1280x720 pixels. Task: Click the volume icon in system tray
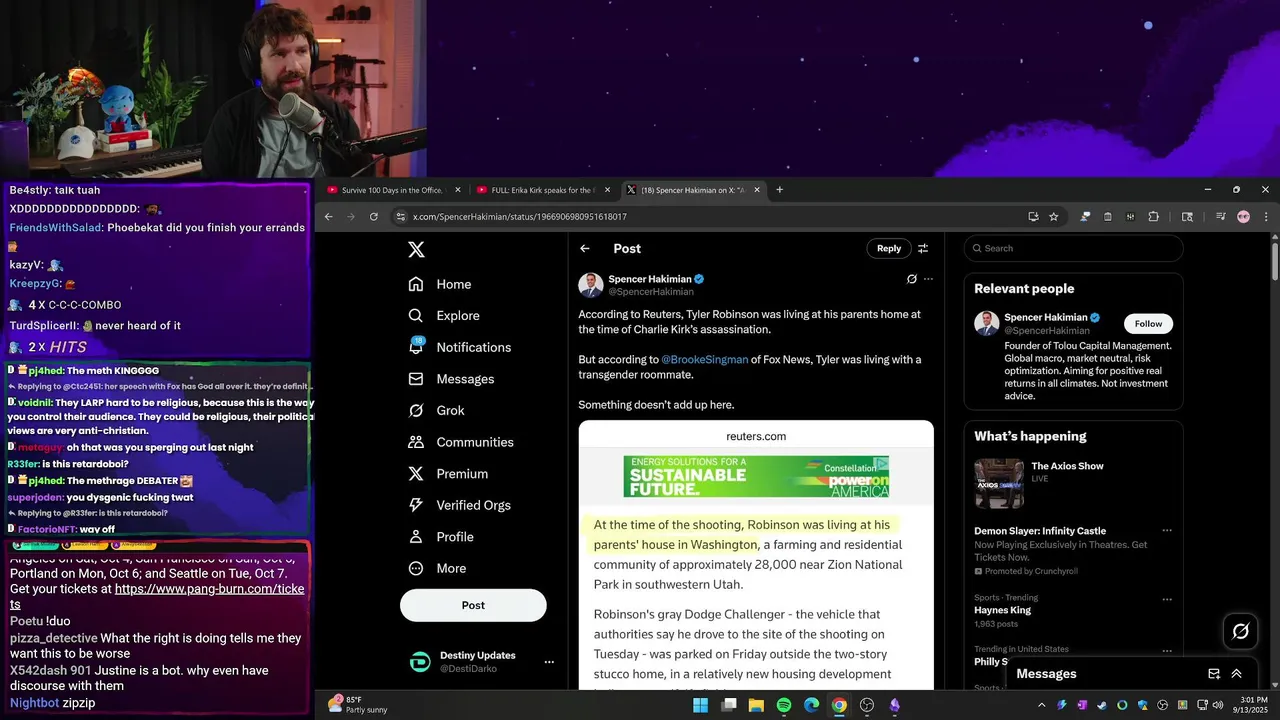pos(1217,705)
